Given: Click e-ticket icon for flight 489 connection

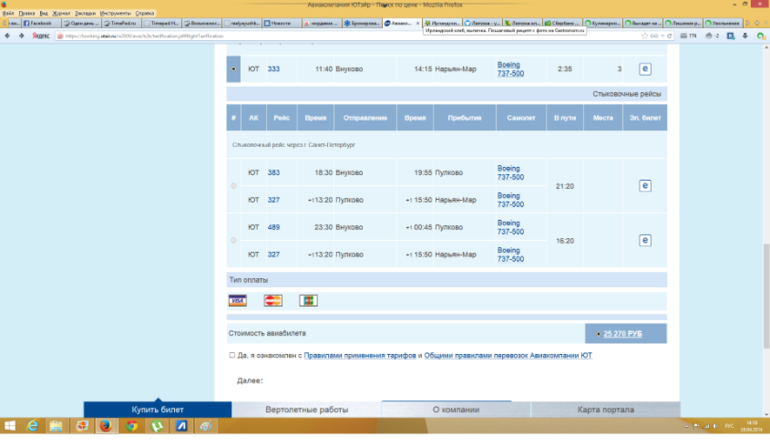Looking at the screenshot, I should (644, 240).
